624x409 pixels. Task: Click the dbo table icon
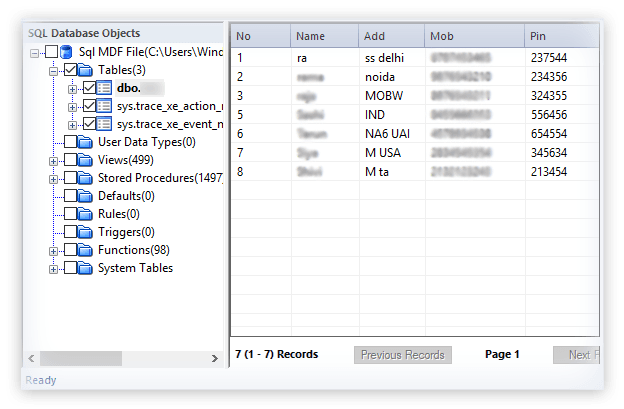tap(105, 88)
